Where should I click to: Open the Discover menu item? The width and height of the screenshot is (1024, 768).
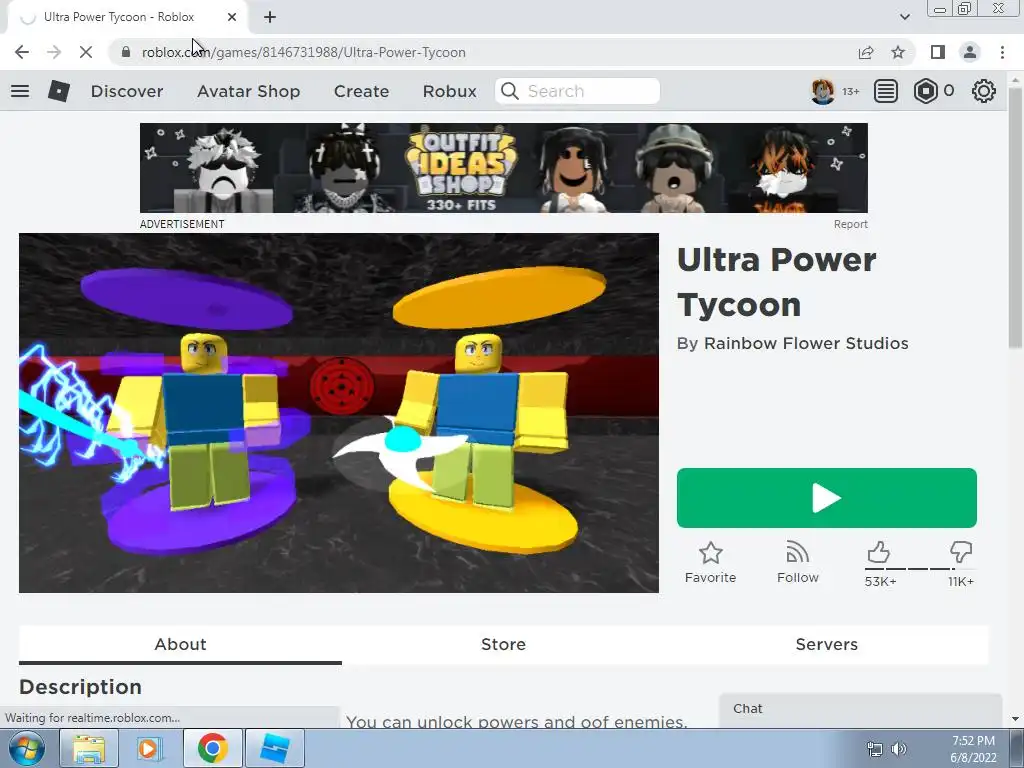(127, 91)
